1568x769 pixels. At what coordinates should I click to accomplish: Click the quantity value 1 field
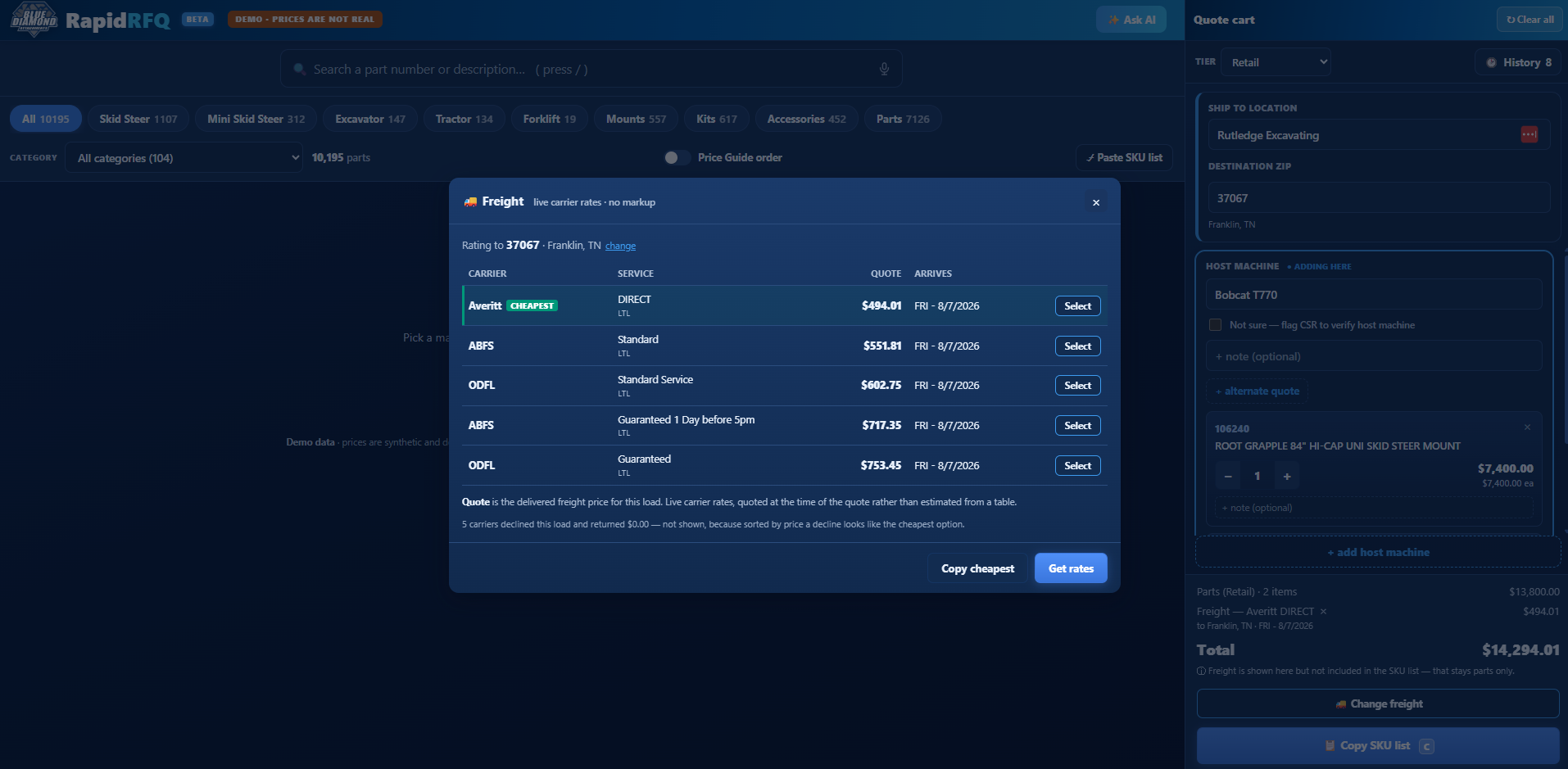[x=1257, y=476]
